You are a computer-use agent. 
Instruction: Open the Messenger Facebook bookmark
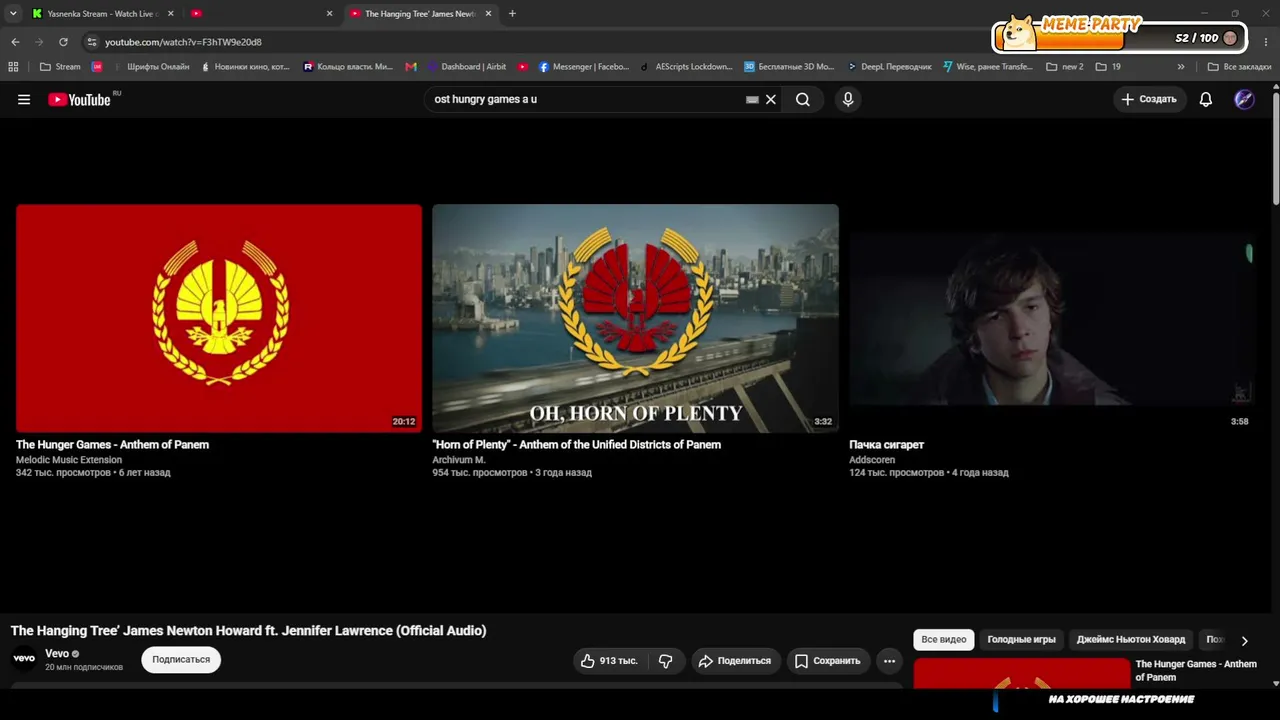tap(584, 67)
